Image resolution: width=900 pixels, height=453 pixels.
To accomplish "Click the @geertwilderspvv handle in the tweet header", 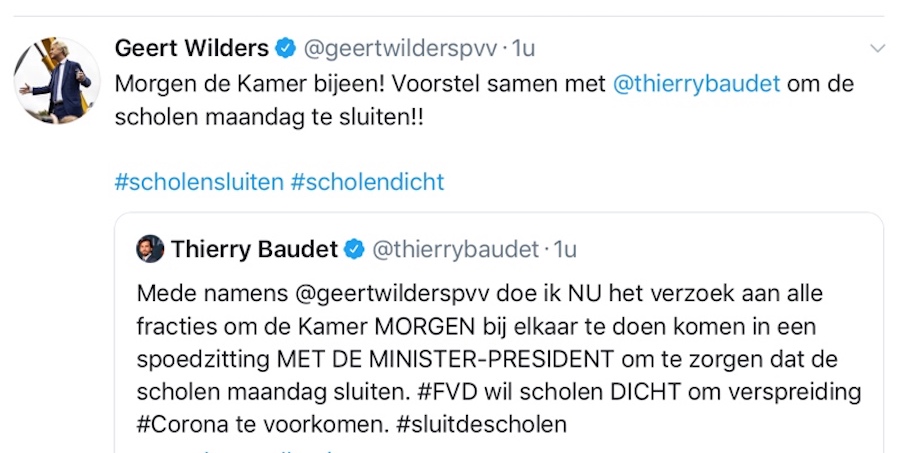I will [399, 48].
